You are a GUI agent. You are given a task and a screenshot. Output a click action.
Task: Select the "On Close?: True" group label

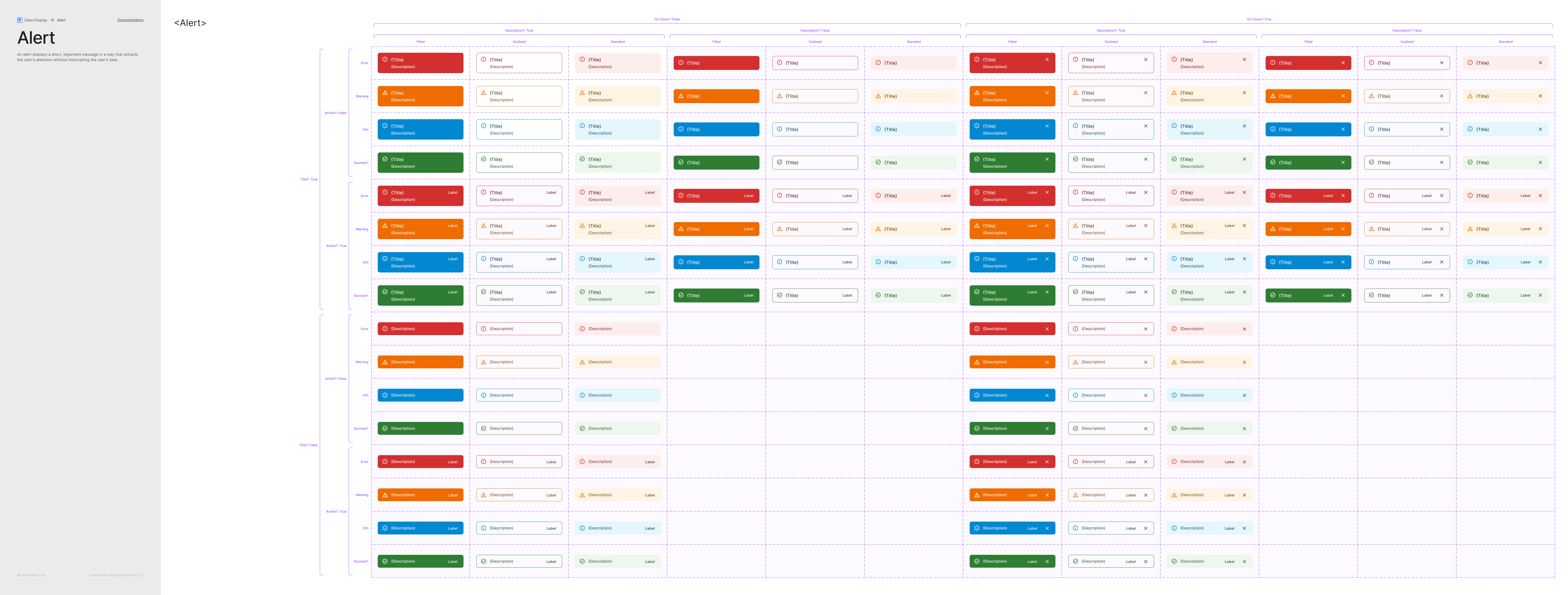pos(1259,20)
